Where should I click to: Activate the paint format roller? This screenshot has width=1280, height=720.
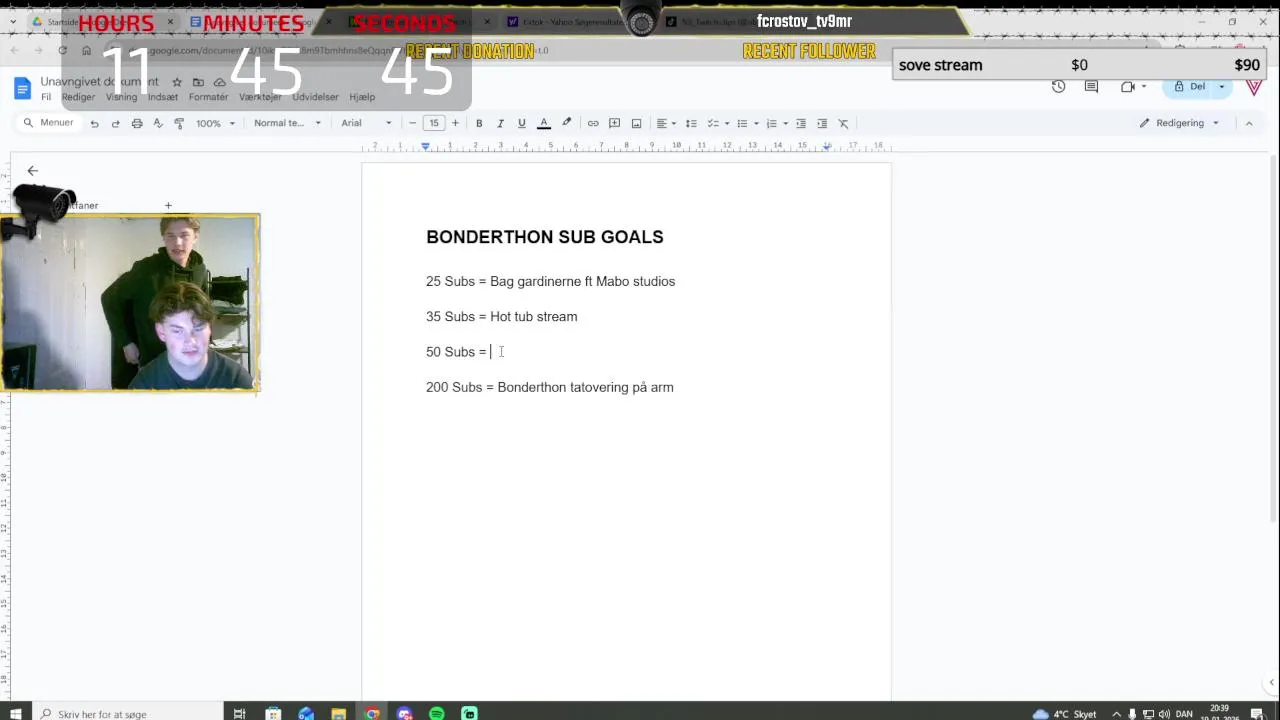point(179,123)
